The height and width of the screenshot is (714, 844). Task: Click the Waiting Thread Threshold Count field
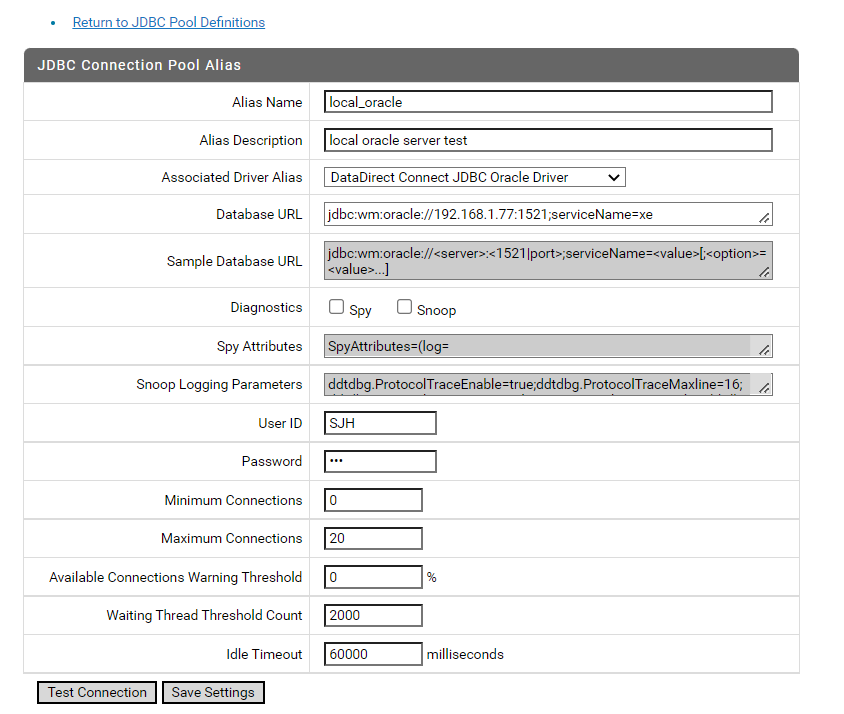(374, 615)
